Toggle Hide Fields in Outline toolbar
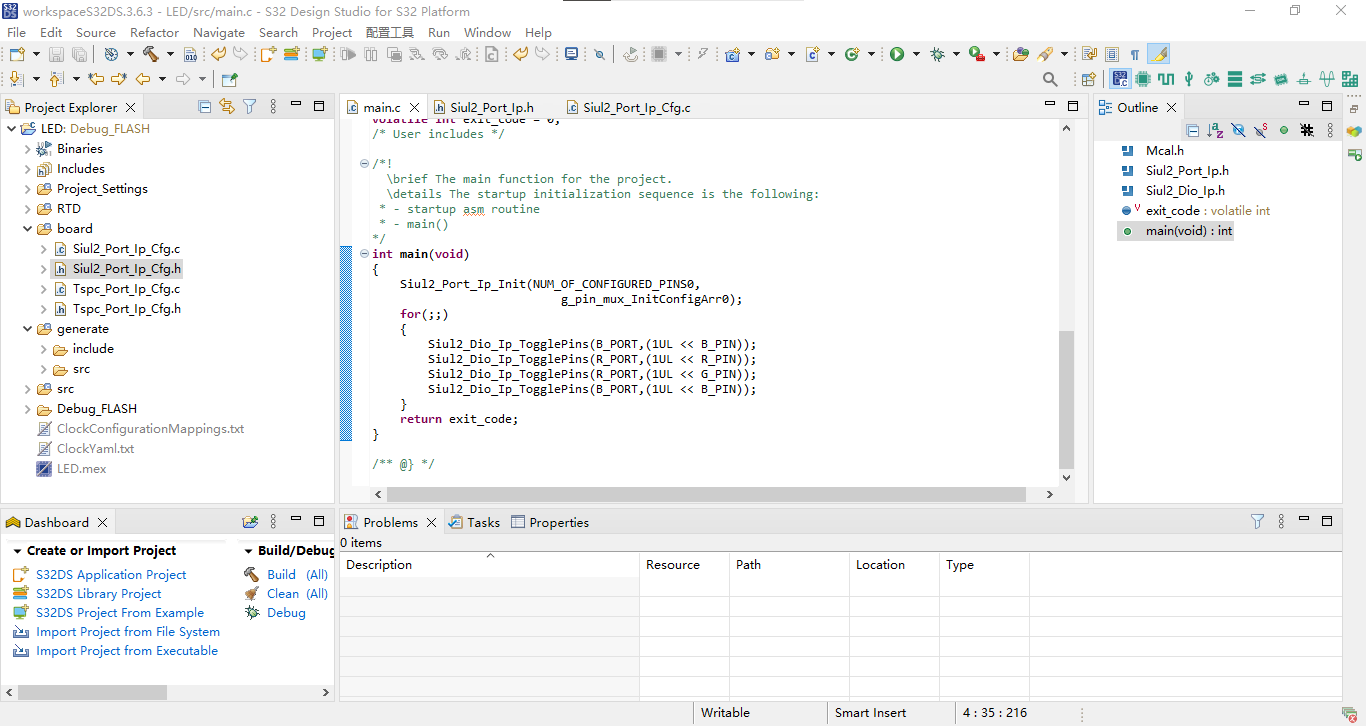 1238,130
